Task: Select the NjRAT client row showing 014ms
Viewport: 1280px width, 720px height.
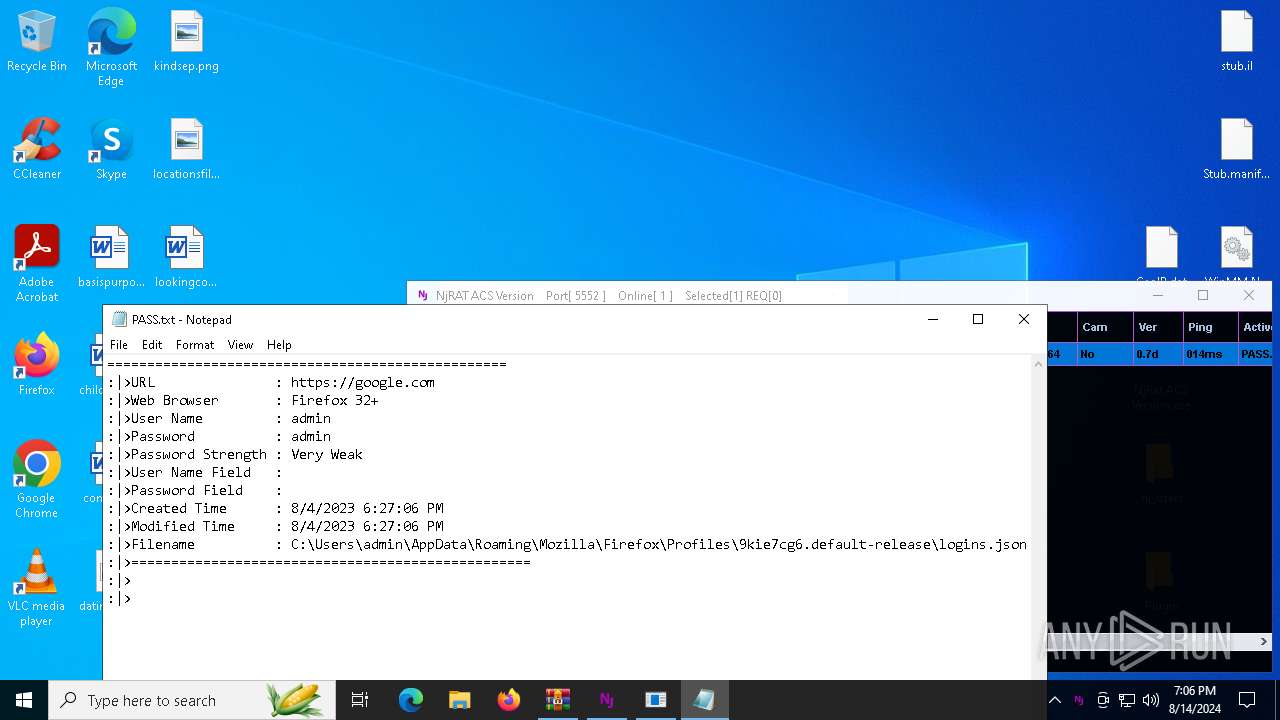Action: pos(1159,354)
